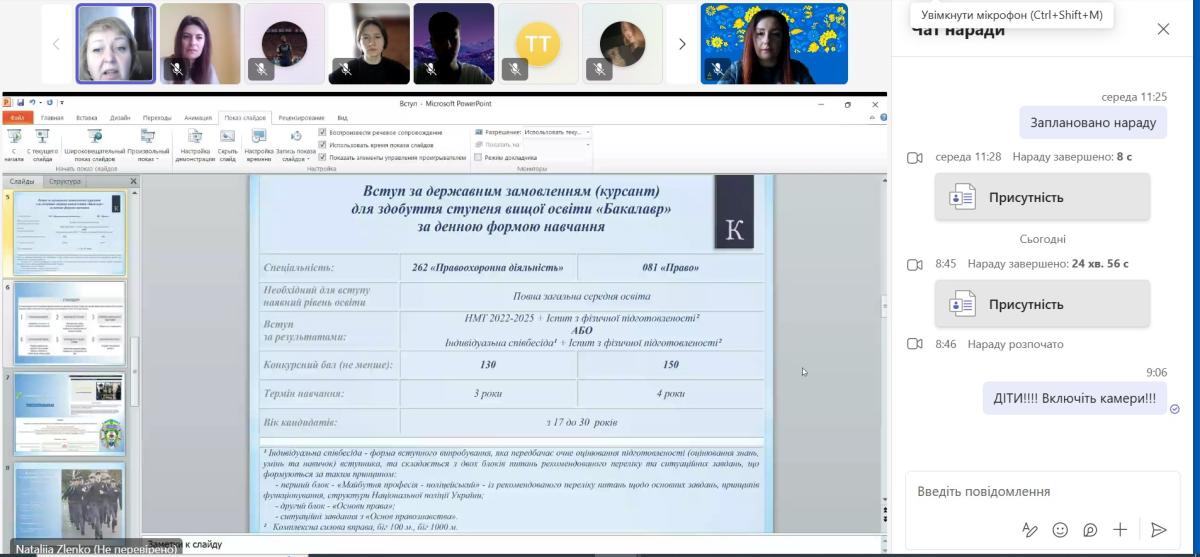Open slideshow setup (Настройка демонстрации)
Screen dimensions: 1200x557
click(x=195, y=145)
